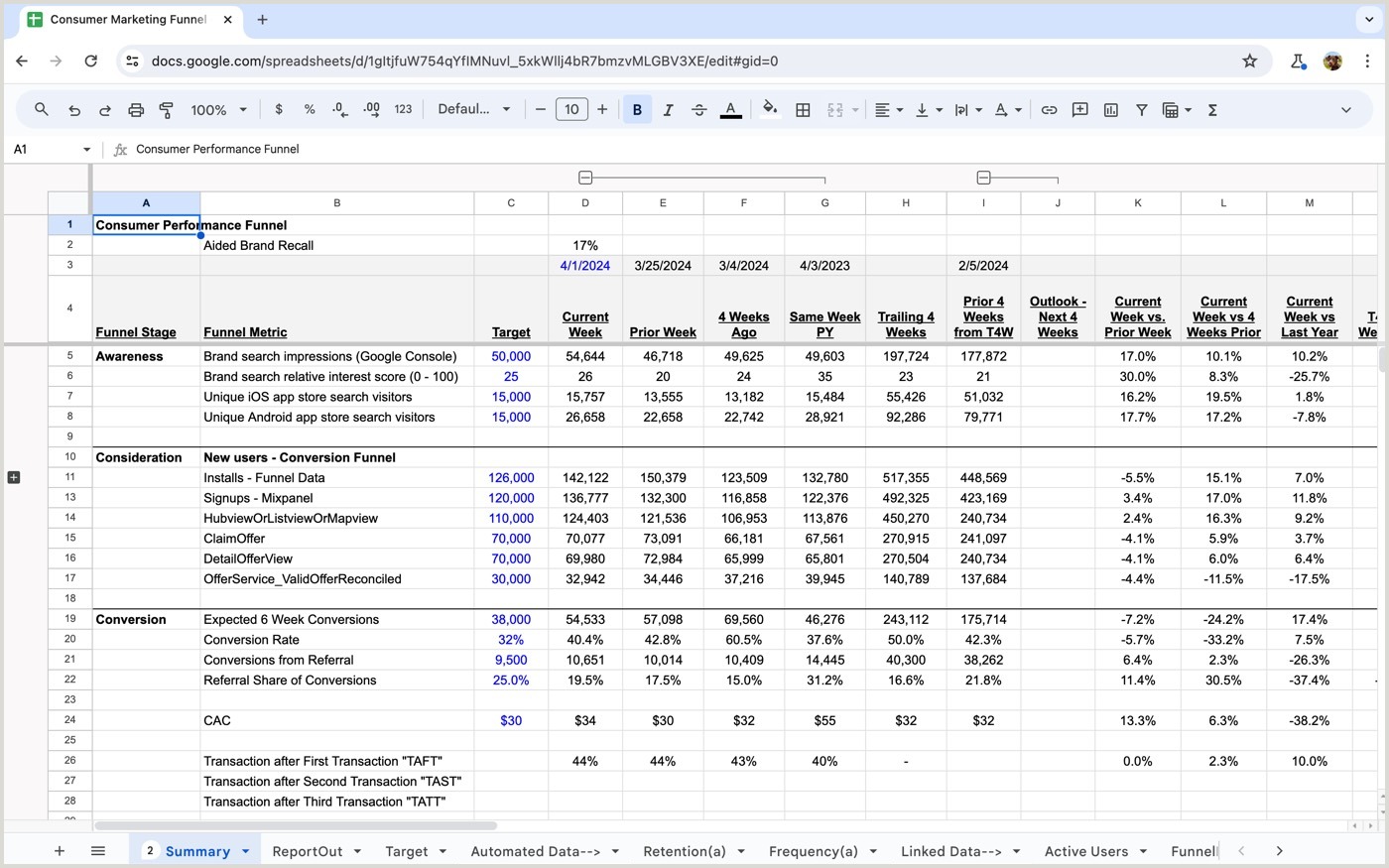This screenshot has width=1389, height=868.
Task: Open horizontal align dropdown
Action: 889,110
